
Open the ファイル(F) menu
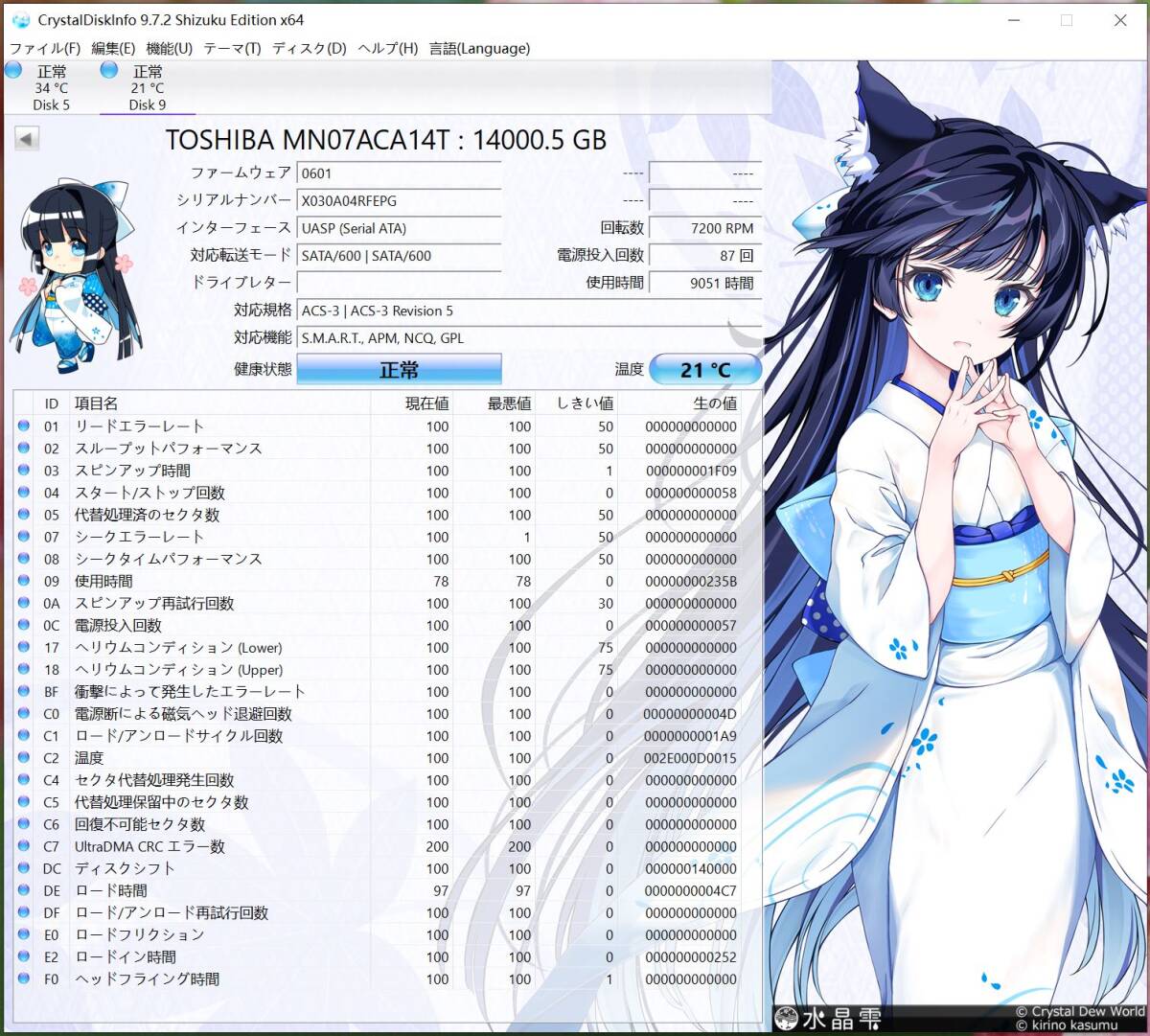[x=44, y=48]
